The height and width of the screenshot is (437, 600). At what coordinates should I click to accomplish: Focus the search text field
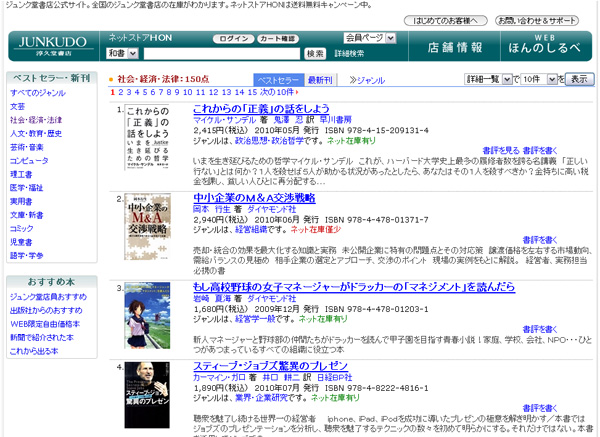coord(222,54)
